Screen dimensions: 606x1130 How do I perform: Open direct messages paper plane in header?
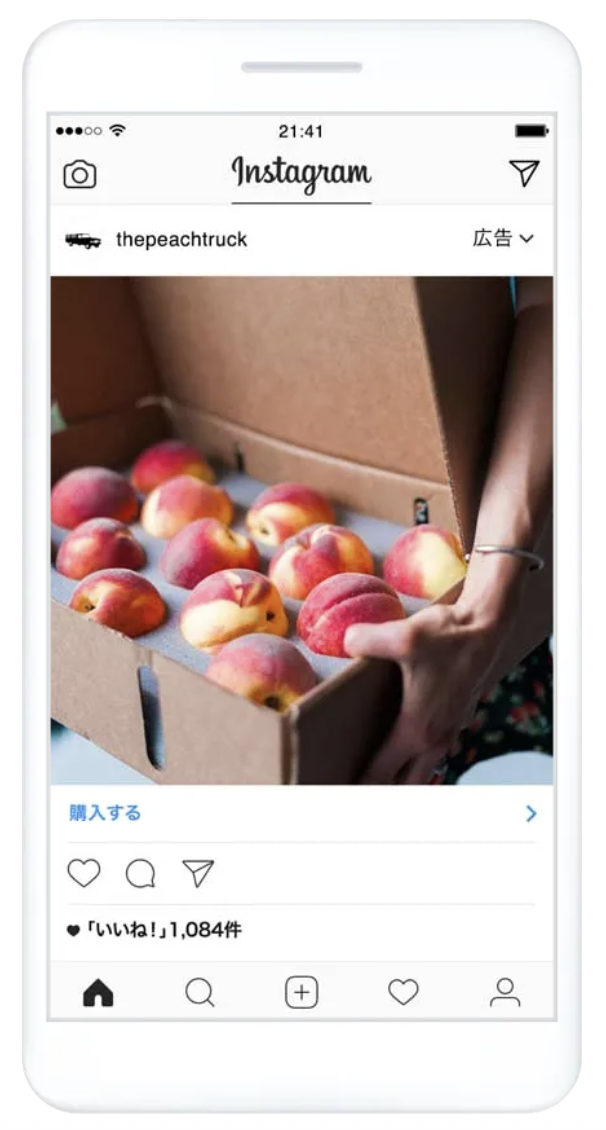524,173
